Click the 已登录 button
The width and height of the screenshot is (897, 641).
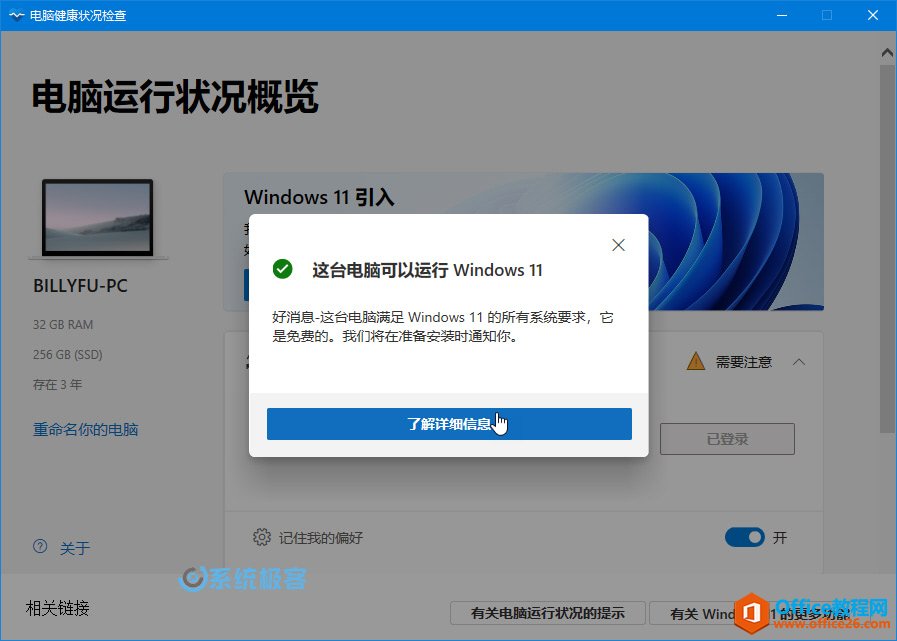click(727, 439)
